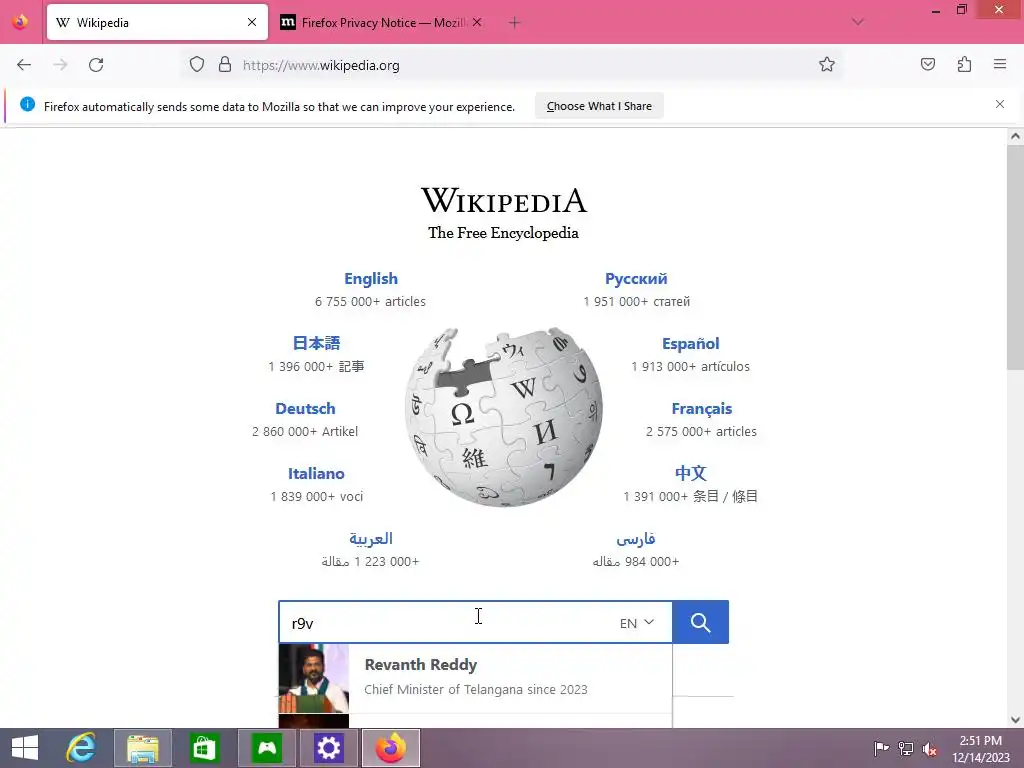Screen dimensions: 1024x768
Task: Open the Deutsch Wikipedia link
Action: (305, 409)
